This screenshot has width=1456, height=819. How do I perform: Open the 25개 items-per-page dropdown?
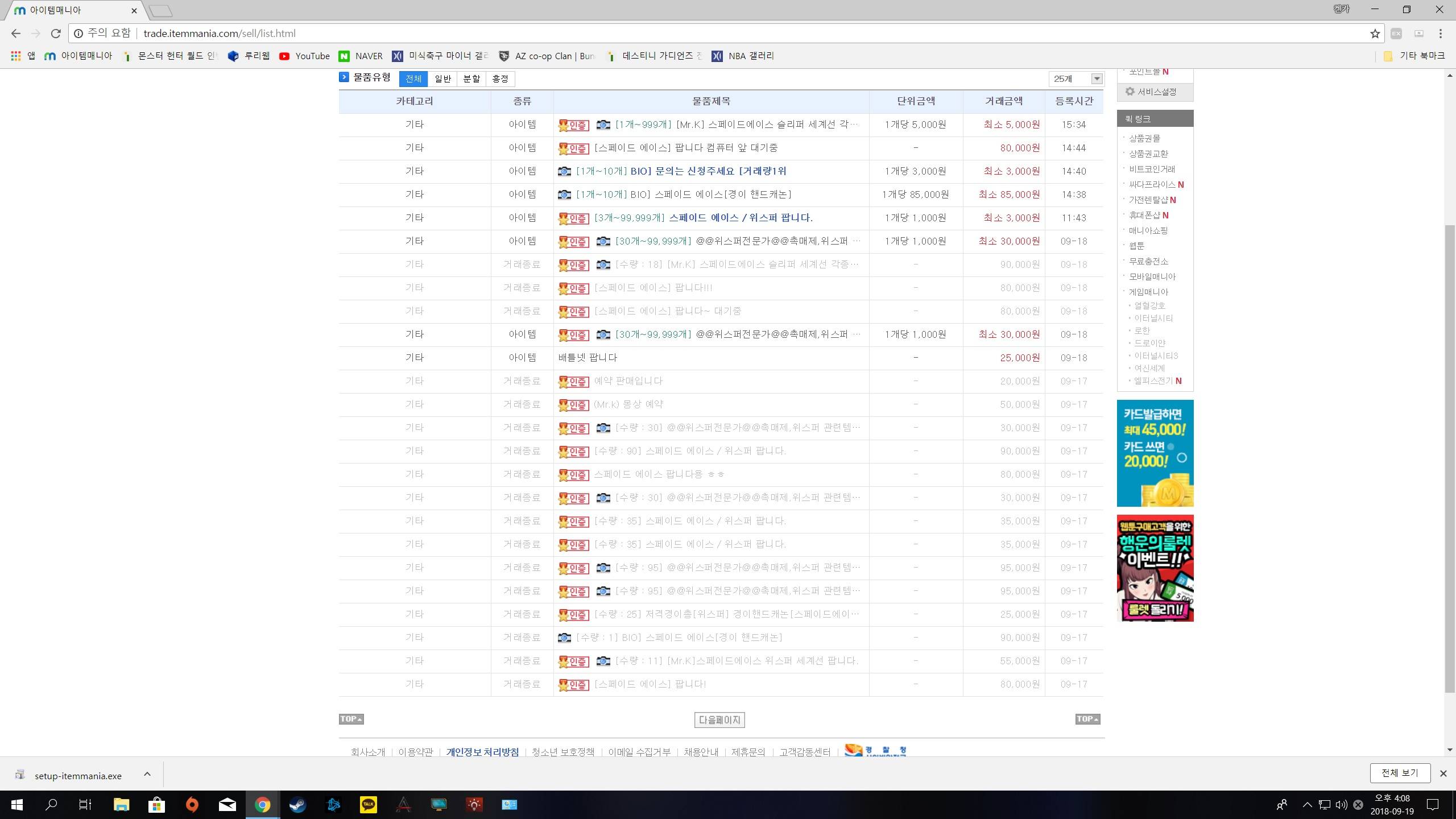(1076, 79)
